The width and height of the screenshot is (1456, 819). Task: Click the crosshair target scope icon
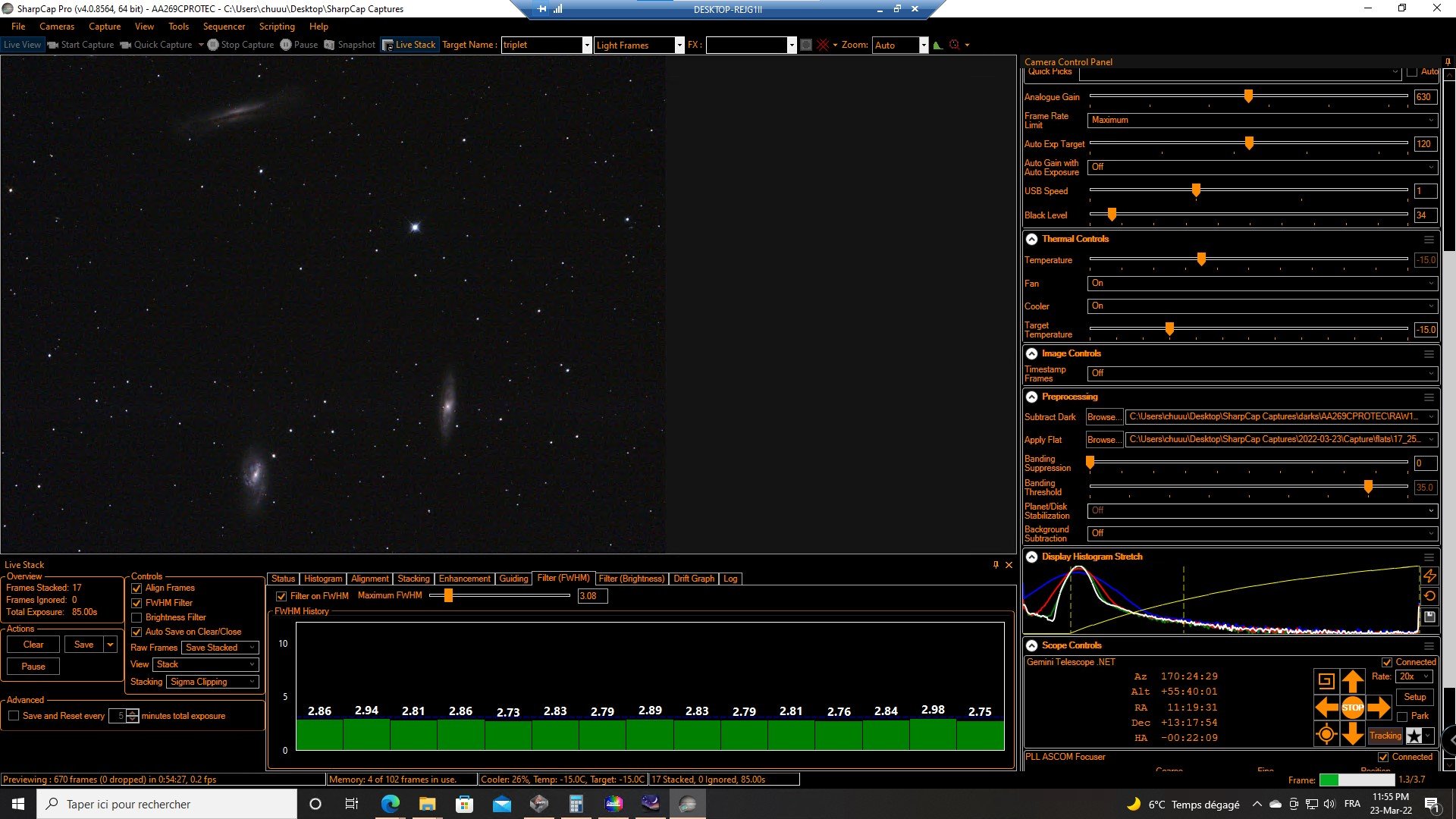1326,734
